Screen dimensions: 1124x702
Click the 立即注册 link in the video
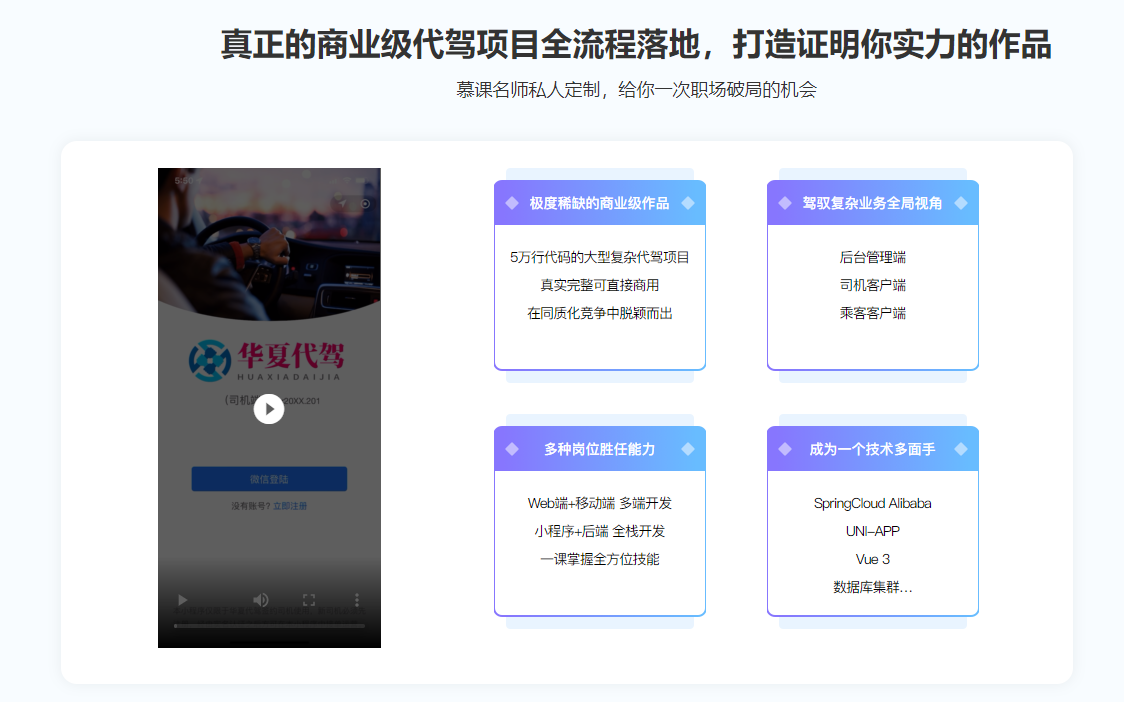click(x=290, y=506)
